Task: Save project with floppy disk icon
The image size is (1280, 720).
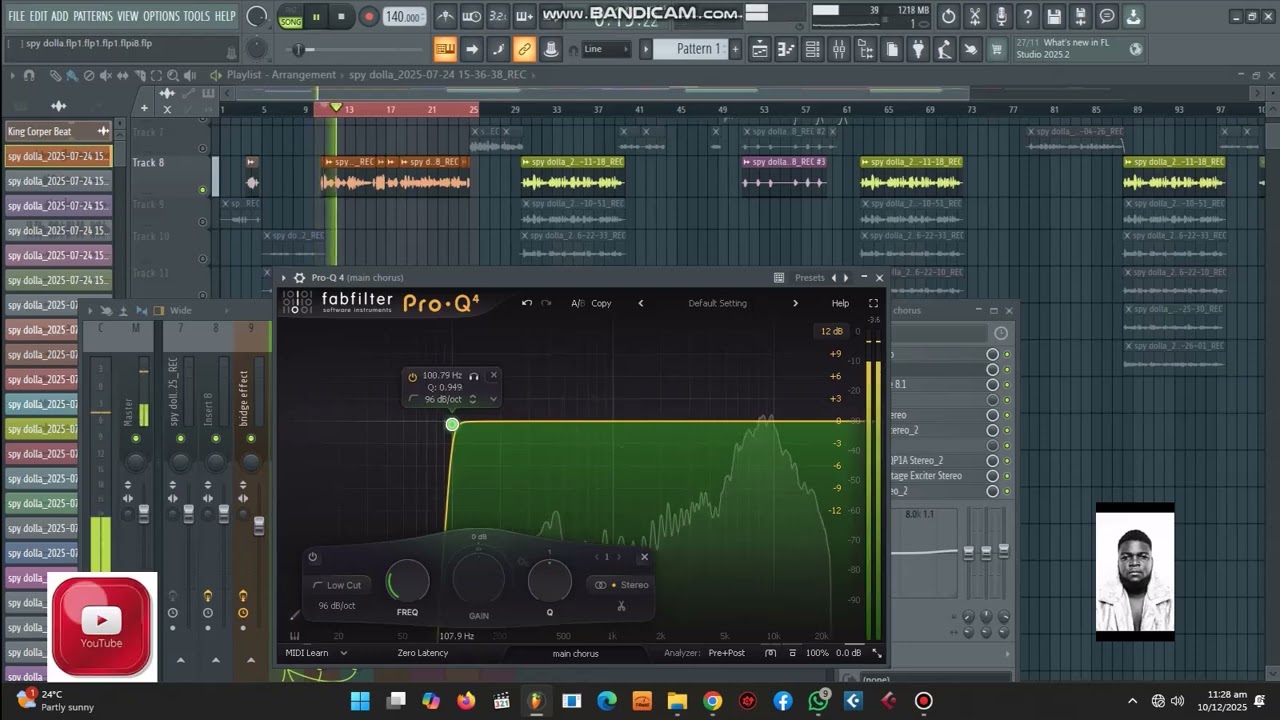Action: (1054, 17)
